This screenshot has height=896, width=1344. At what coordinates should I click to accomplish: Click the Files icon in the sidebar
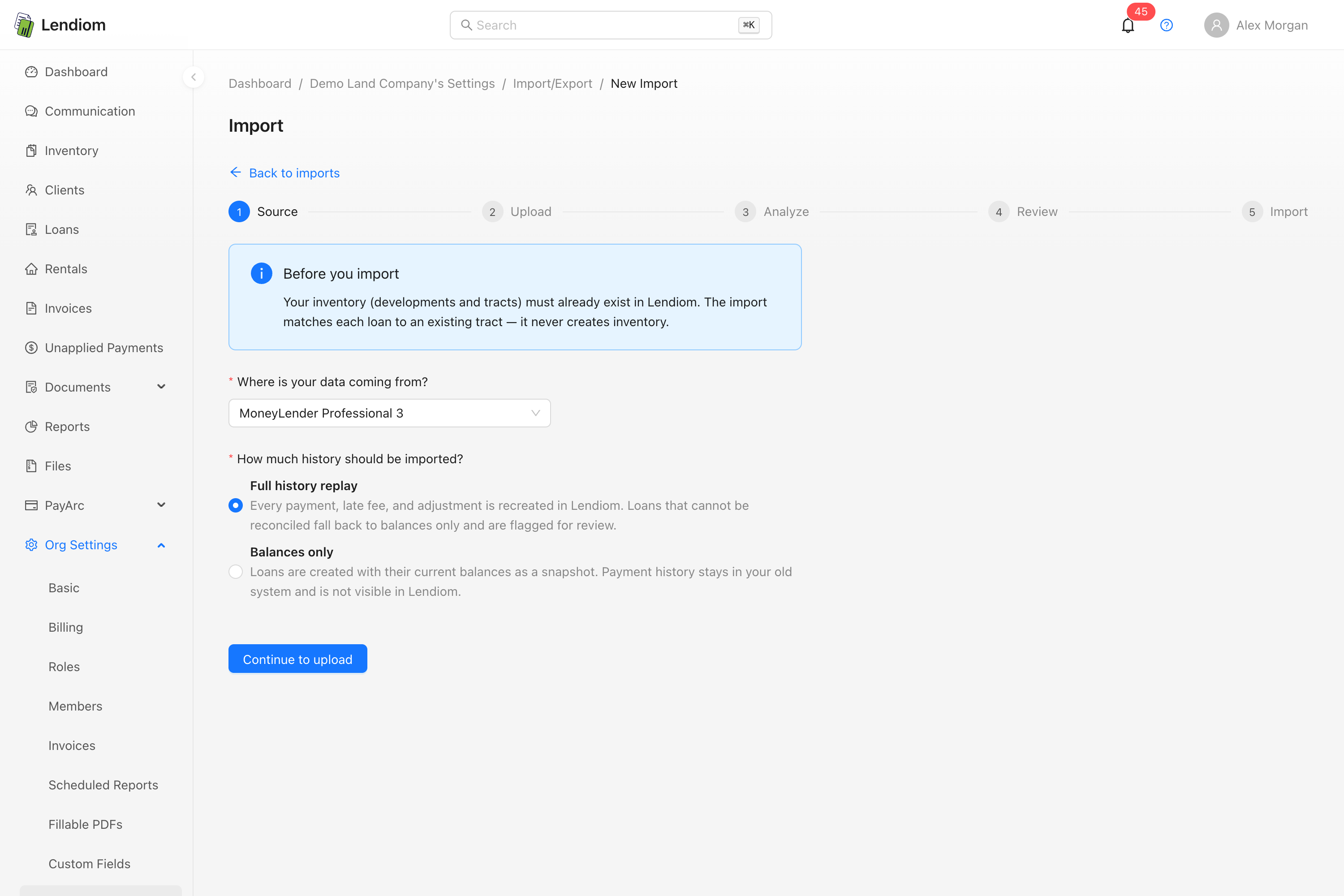tap(31, 466)
